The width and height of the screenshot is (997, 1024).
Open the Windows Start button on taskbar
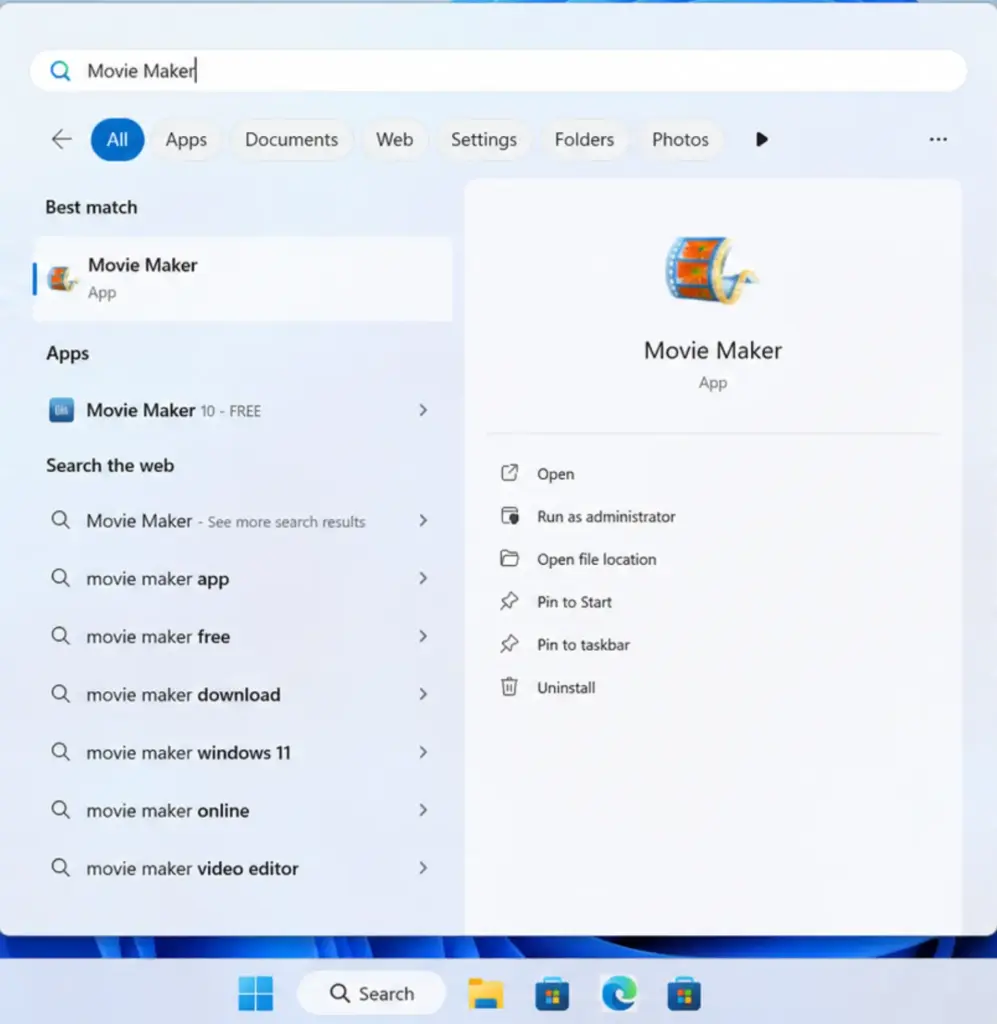pyautogui.click(x=256, y=993)
